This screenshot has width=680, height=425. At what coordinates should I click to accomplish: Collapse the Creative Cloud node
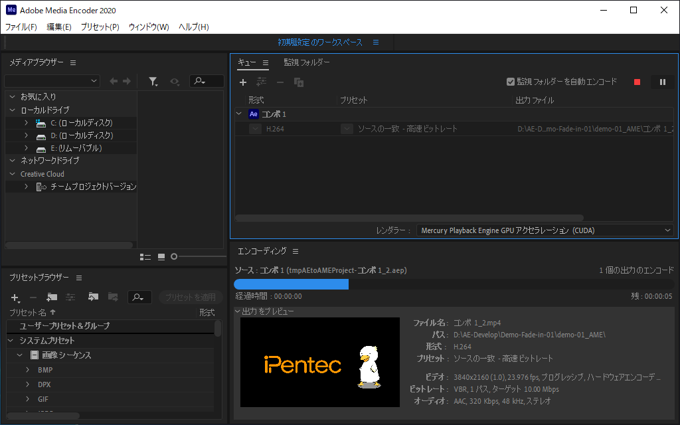(13, 174)
